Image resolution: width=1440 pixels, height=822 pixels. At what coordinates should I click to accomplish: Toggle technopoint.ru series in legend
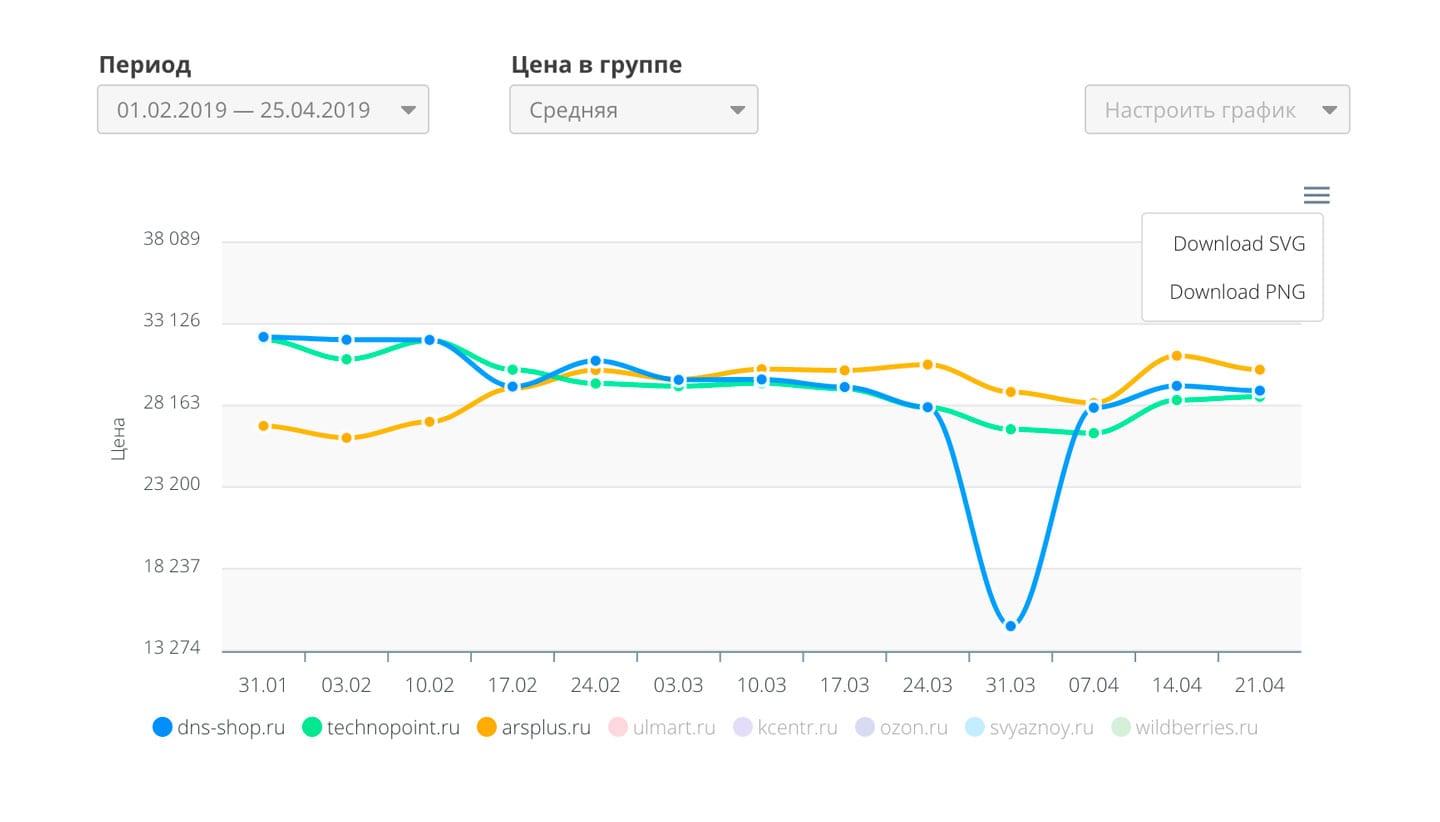point(381,728)
